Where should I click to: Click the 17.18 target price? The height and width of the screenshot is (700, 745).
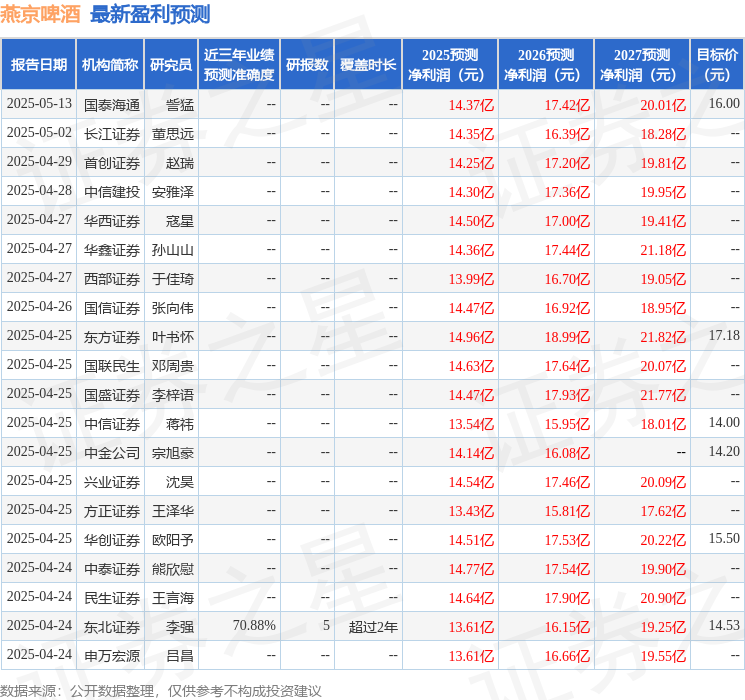724,335
